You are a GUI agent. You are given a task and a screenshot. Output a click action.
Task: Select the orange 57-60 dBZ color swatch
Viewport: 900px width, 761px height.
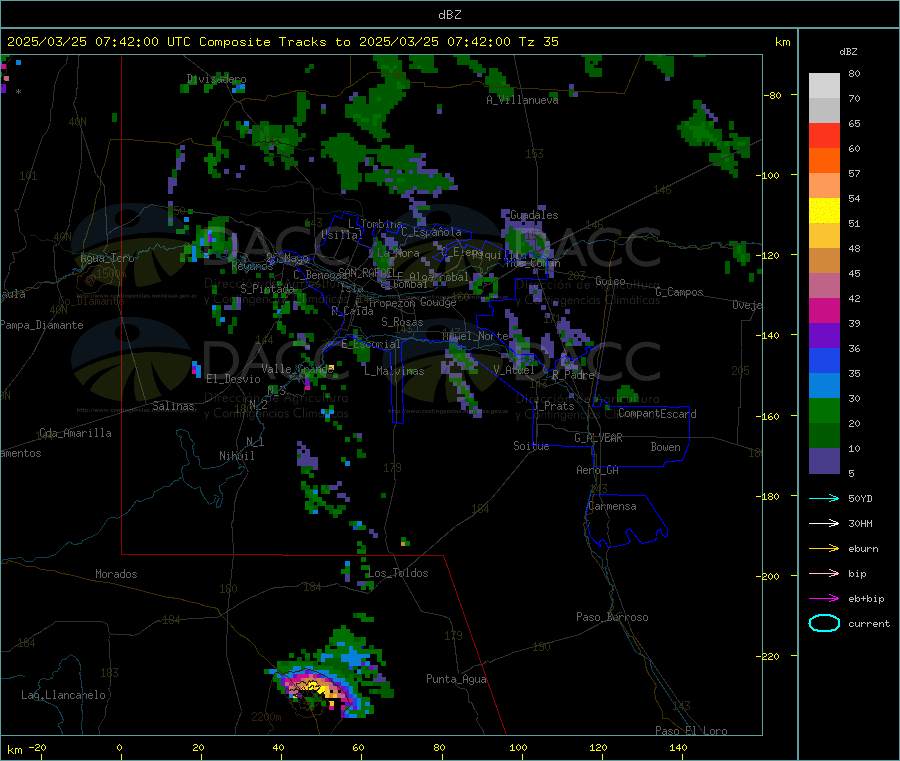tap(824, 161)
